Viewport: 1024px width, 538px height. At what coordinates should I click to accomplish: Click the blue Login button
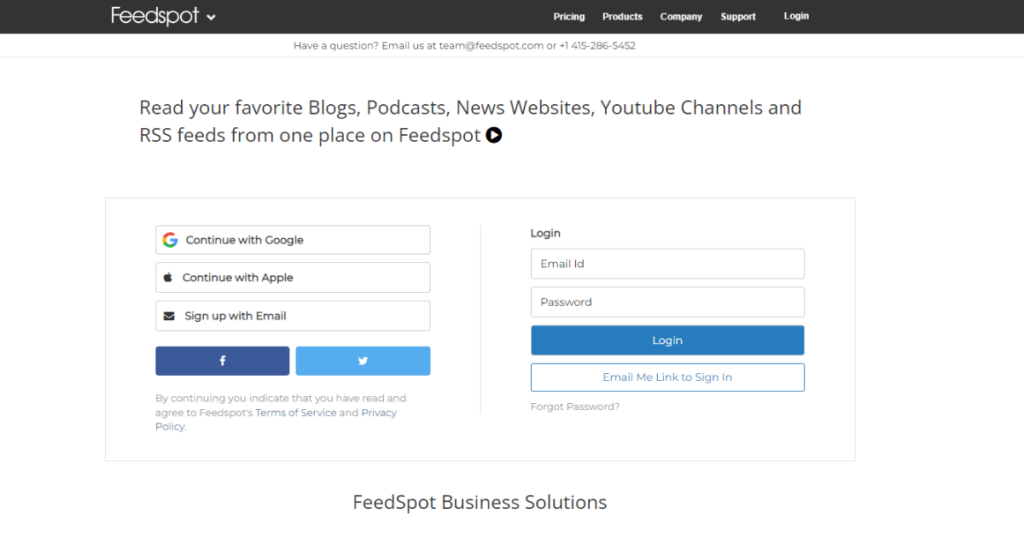click(x=667, y=340)
